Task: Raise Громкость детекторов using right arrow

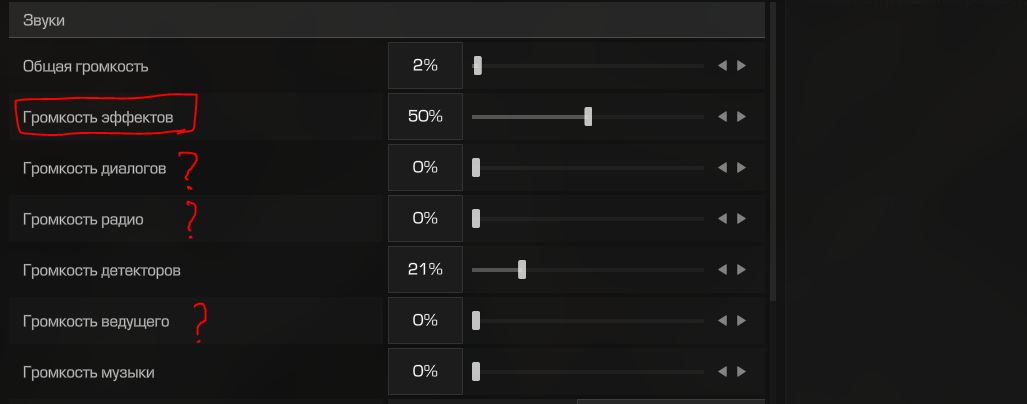Action: pyautogui.click(x=741, y=269)
